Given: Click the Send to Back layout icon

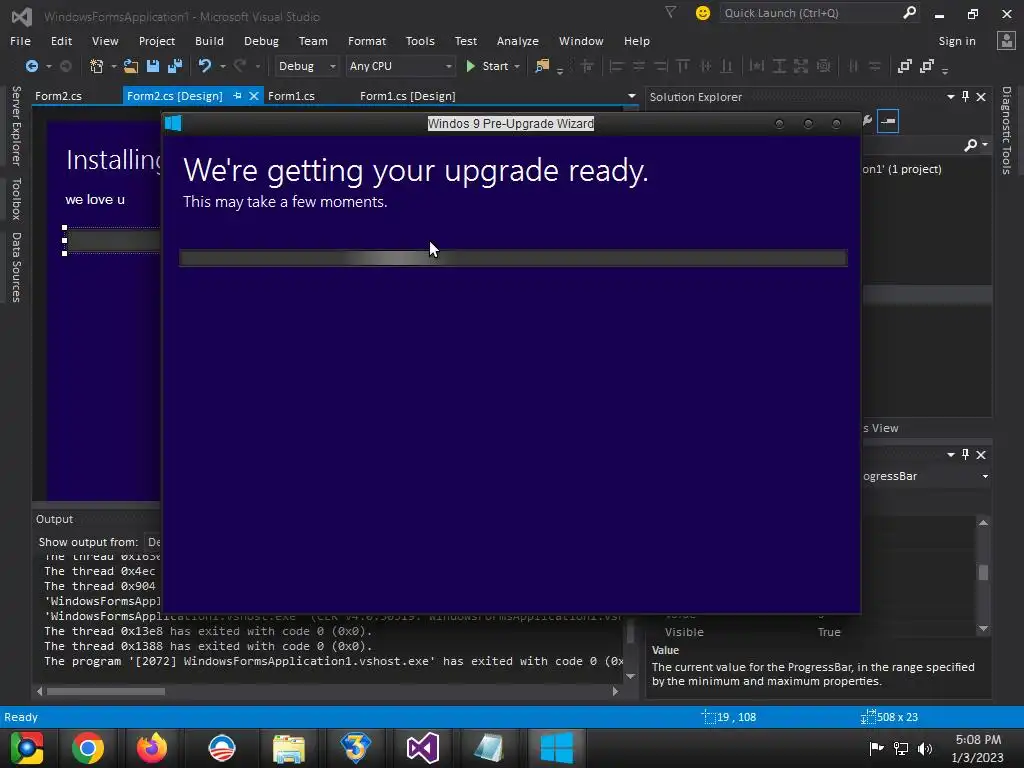Looking at the screenshot, I should pyautogui.click(x=927, y=66).
